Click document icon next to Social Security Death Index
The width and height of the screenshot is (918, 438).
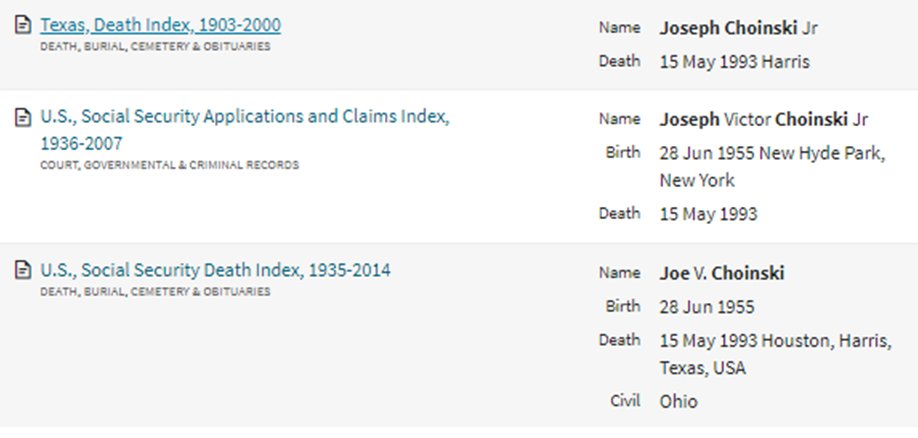click(23, 270)
